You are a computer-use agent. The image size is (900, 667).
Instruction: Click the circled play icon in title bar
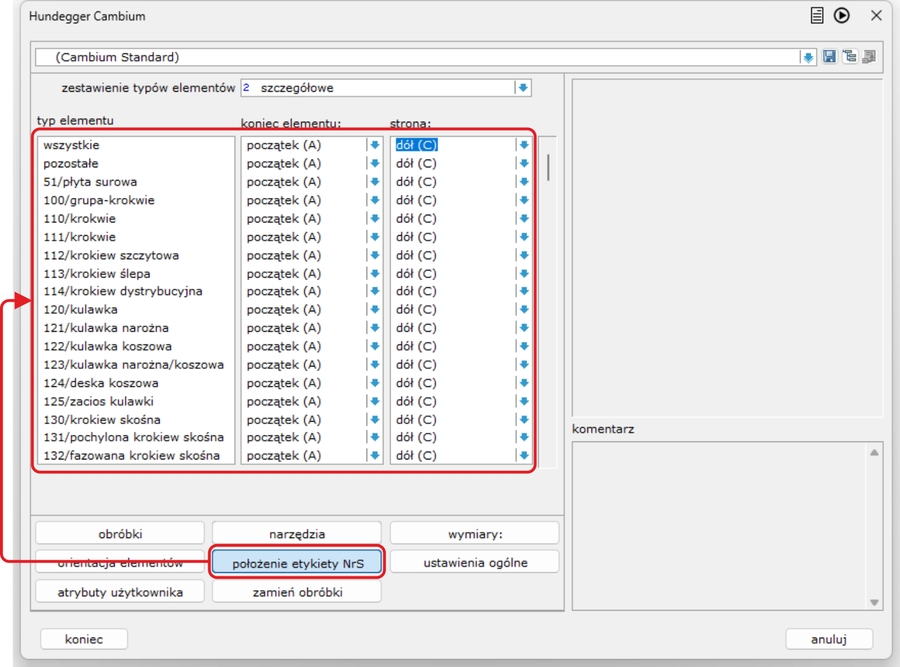pos(842,15)
